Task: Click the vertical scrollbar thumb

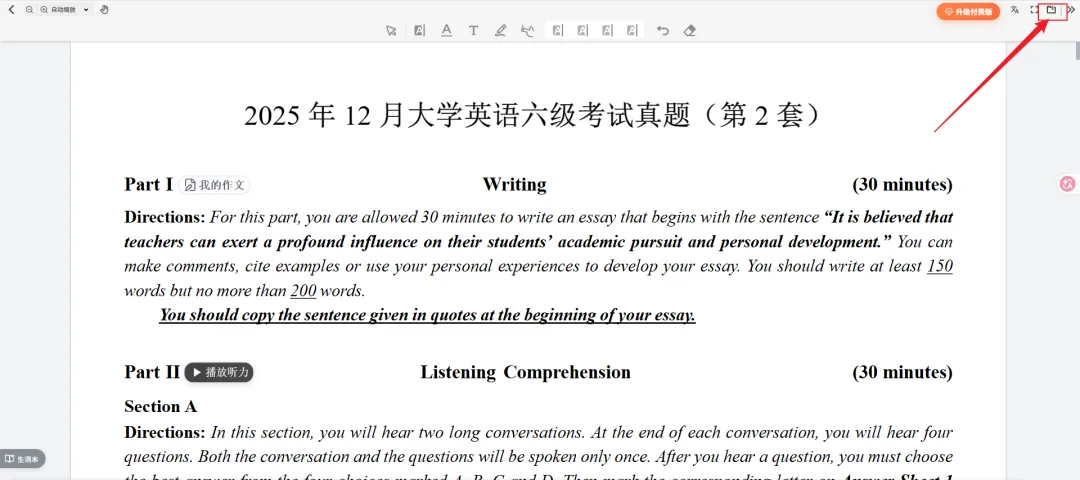Action: (x=1077, y=52)
